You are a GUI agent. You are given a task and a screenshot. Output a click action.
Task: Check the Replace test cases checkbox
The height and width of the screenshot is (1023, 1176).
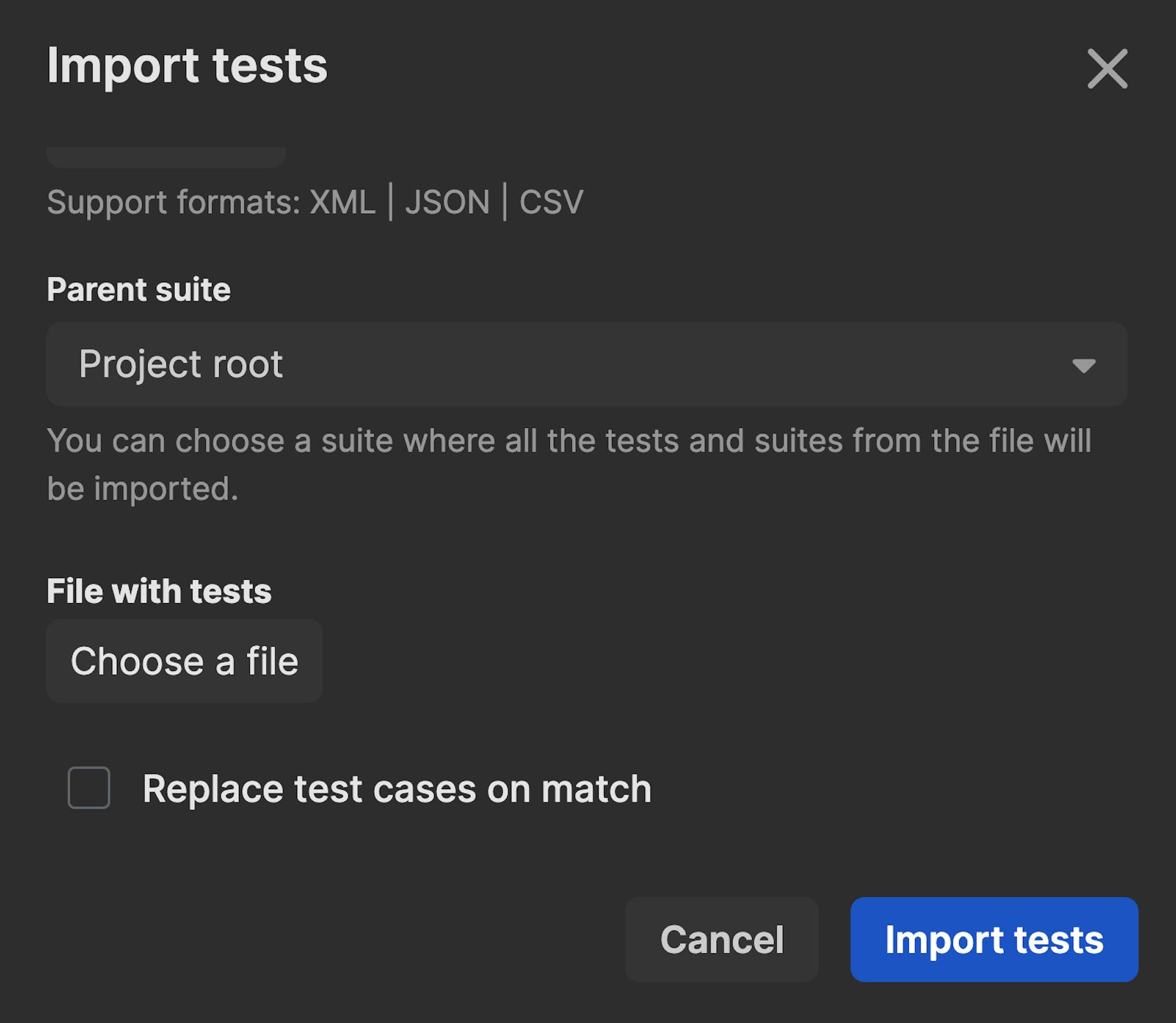click(89, 789)
